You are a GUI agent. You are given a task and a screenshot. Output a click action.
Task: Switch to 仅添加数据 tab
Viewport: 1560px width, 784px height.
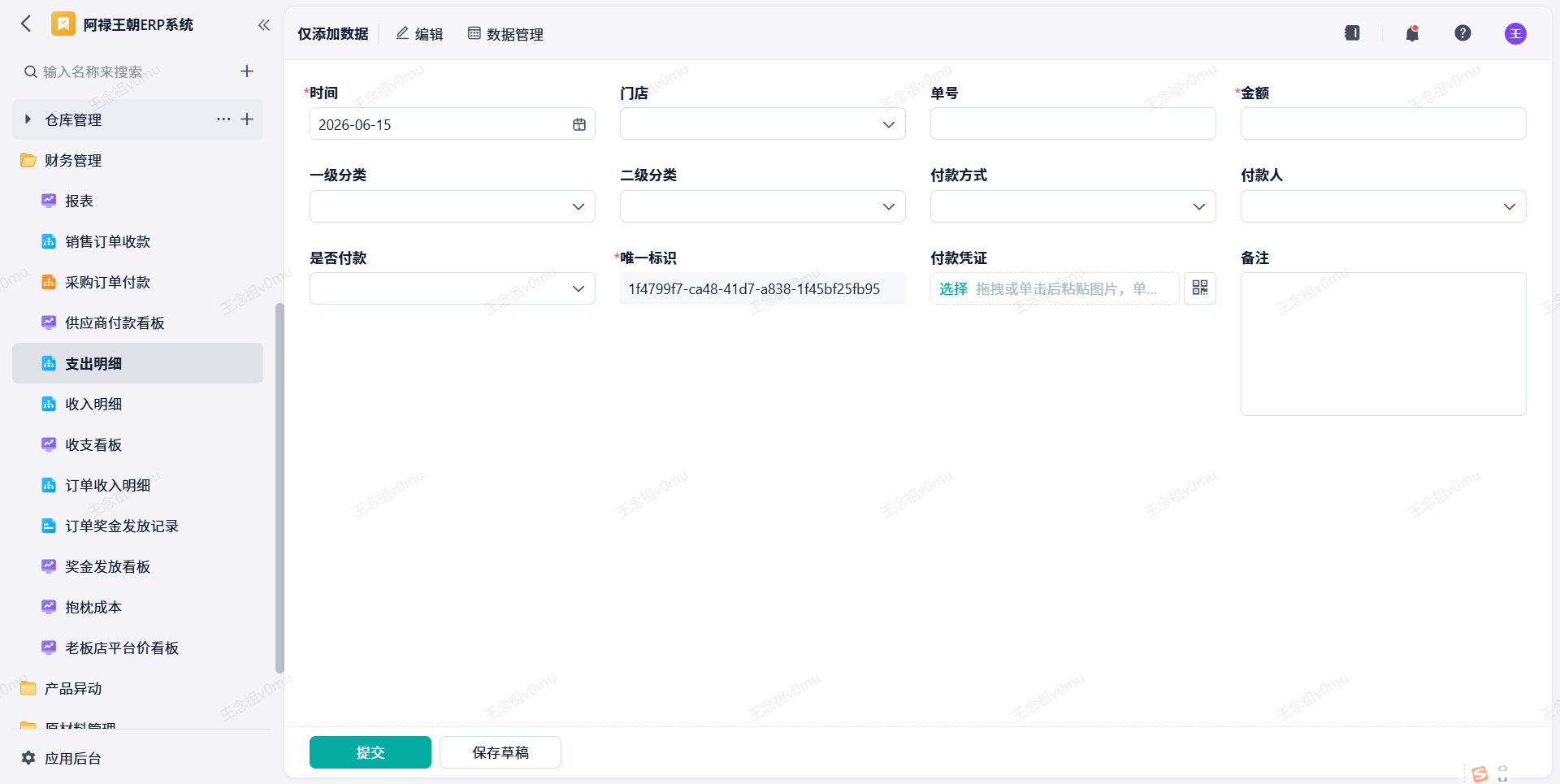tap(332, 34)
